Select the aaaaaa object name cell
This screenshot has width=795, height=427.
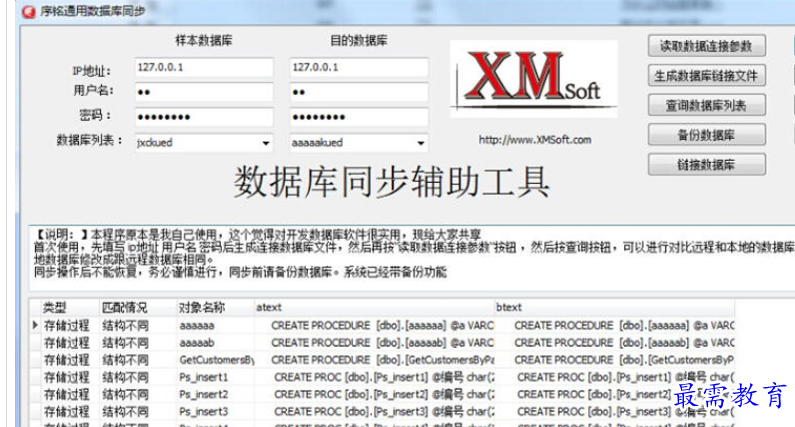point(215,326)
